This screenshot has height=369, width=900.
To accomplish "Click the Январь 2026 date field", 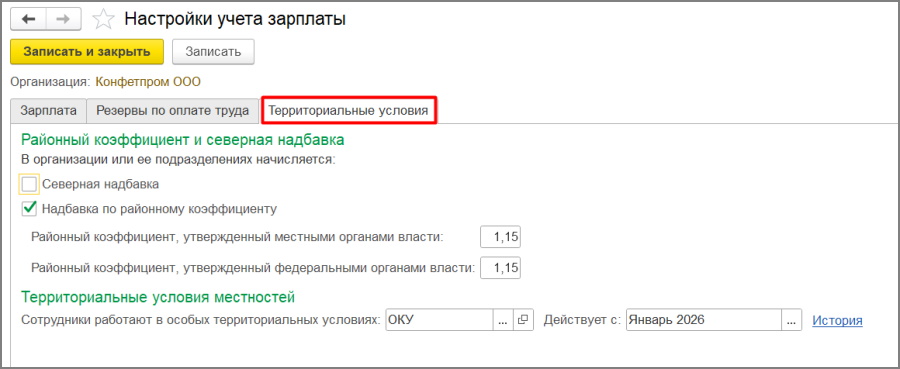I will click(x=704, y=320).
